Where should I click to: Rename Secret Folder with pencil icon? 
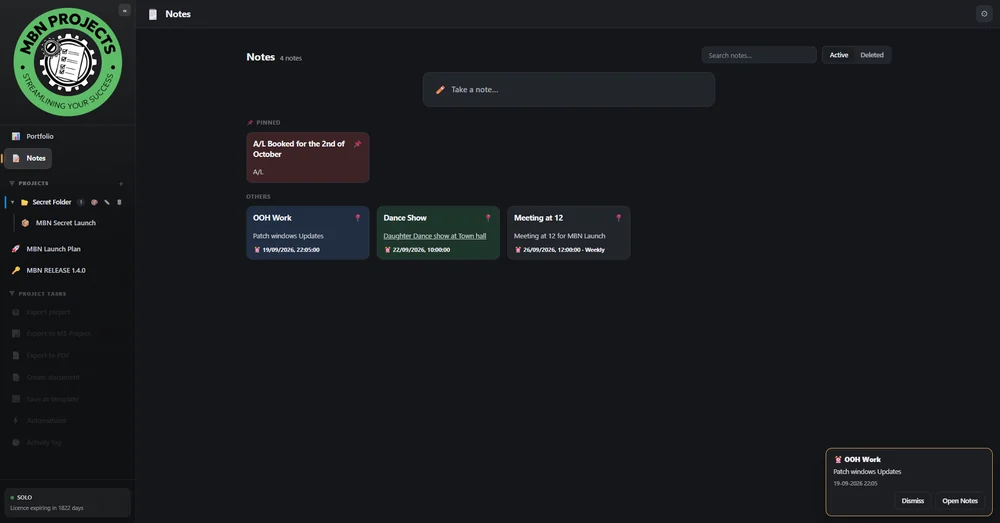[107, 202]
